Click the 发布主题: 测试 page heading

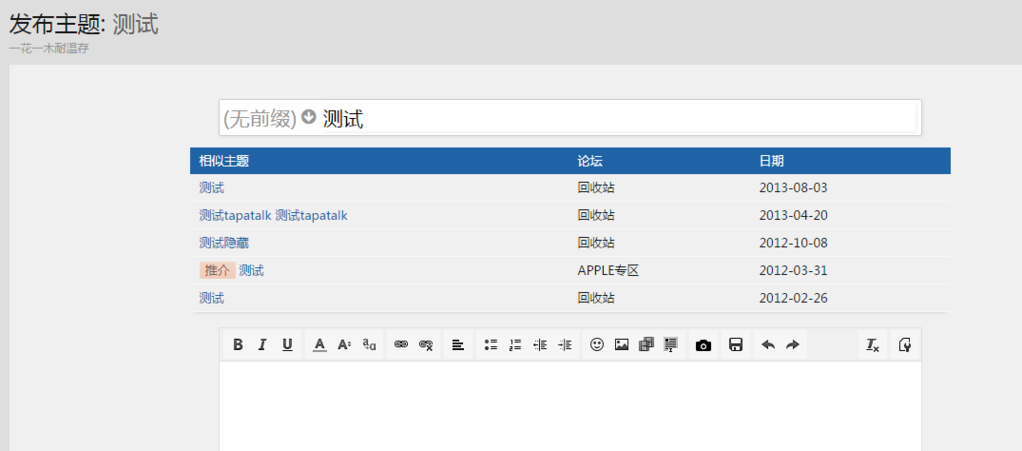[x=83, y=25]
